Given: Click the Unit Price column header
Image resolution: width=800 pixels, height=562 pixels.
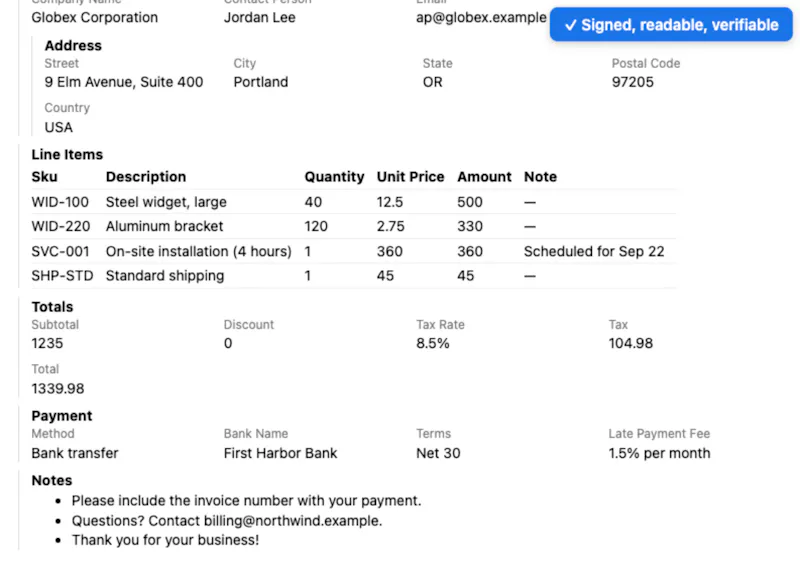Looking at the screenshot, I should tap(410, 177).
